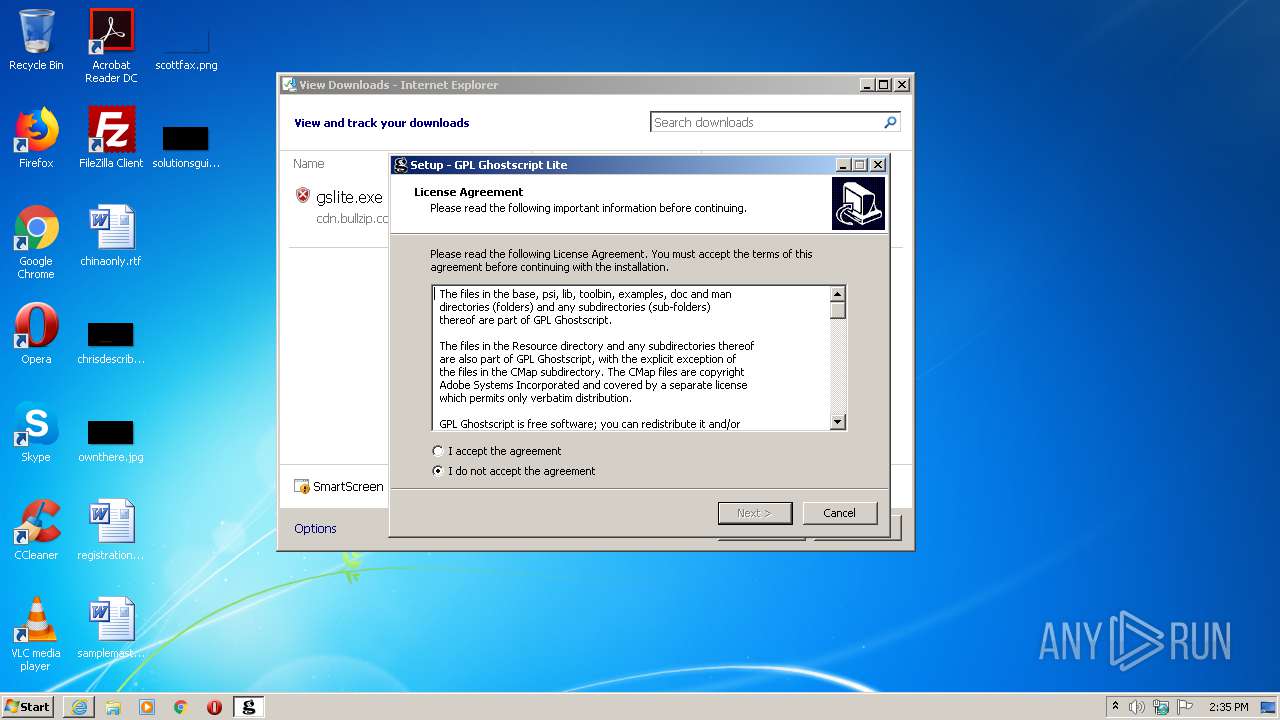The image size is (1280, 720).
Task: Click Ghostscript setup taskbar button
Action: pos(249,707)
